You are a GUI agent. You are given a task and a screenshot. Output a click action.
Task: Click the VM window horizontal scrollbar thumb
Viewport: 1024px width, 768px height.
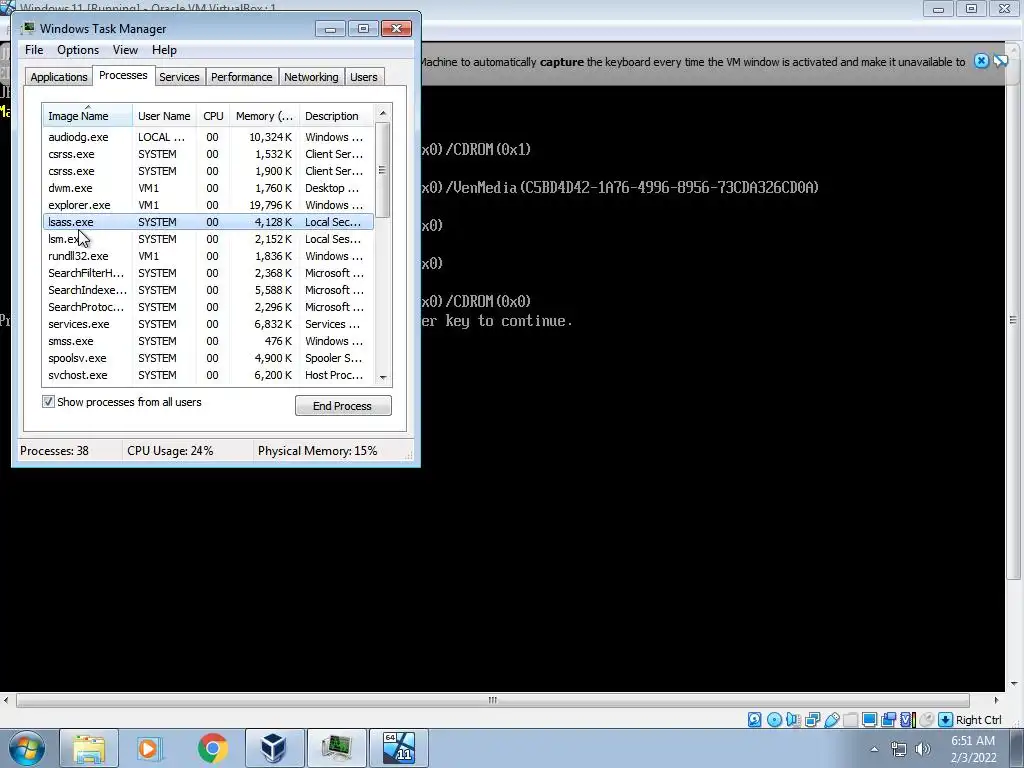[492, 700]
